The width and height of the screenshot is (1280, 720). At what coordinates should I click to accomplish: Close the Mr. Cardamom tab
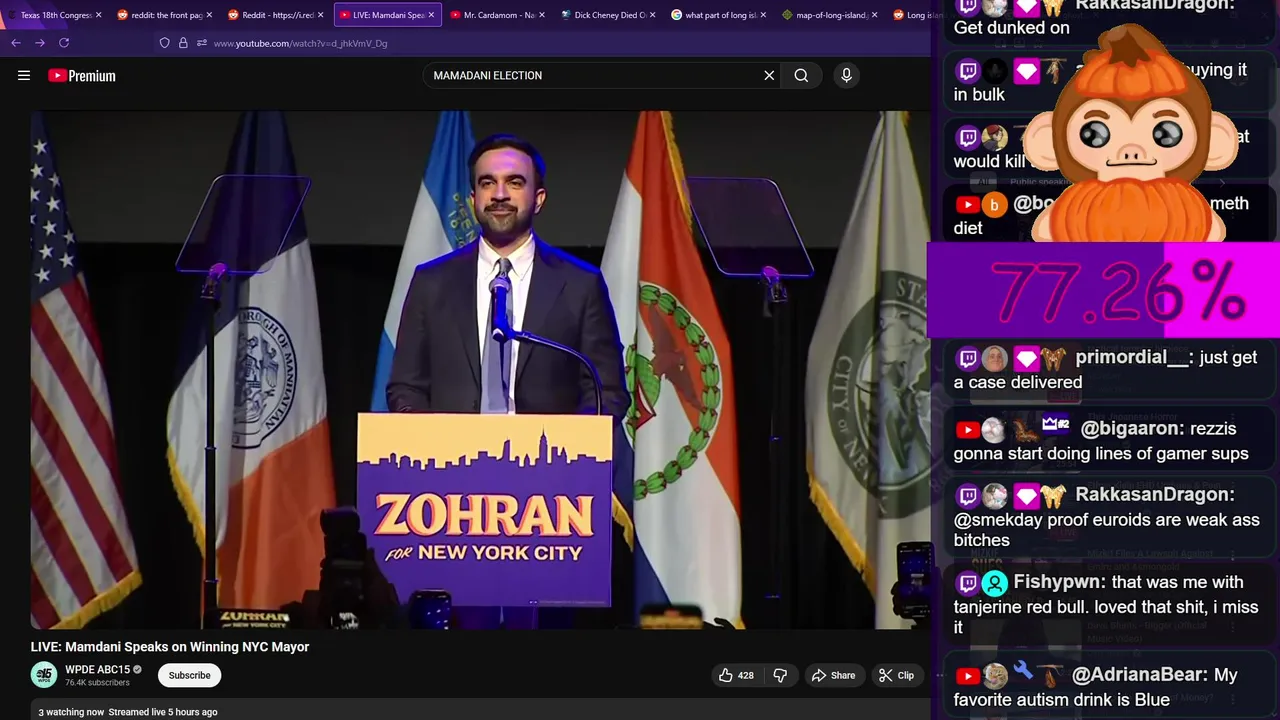pos(542,15)
